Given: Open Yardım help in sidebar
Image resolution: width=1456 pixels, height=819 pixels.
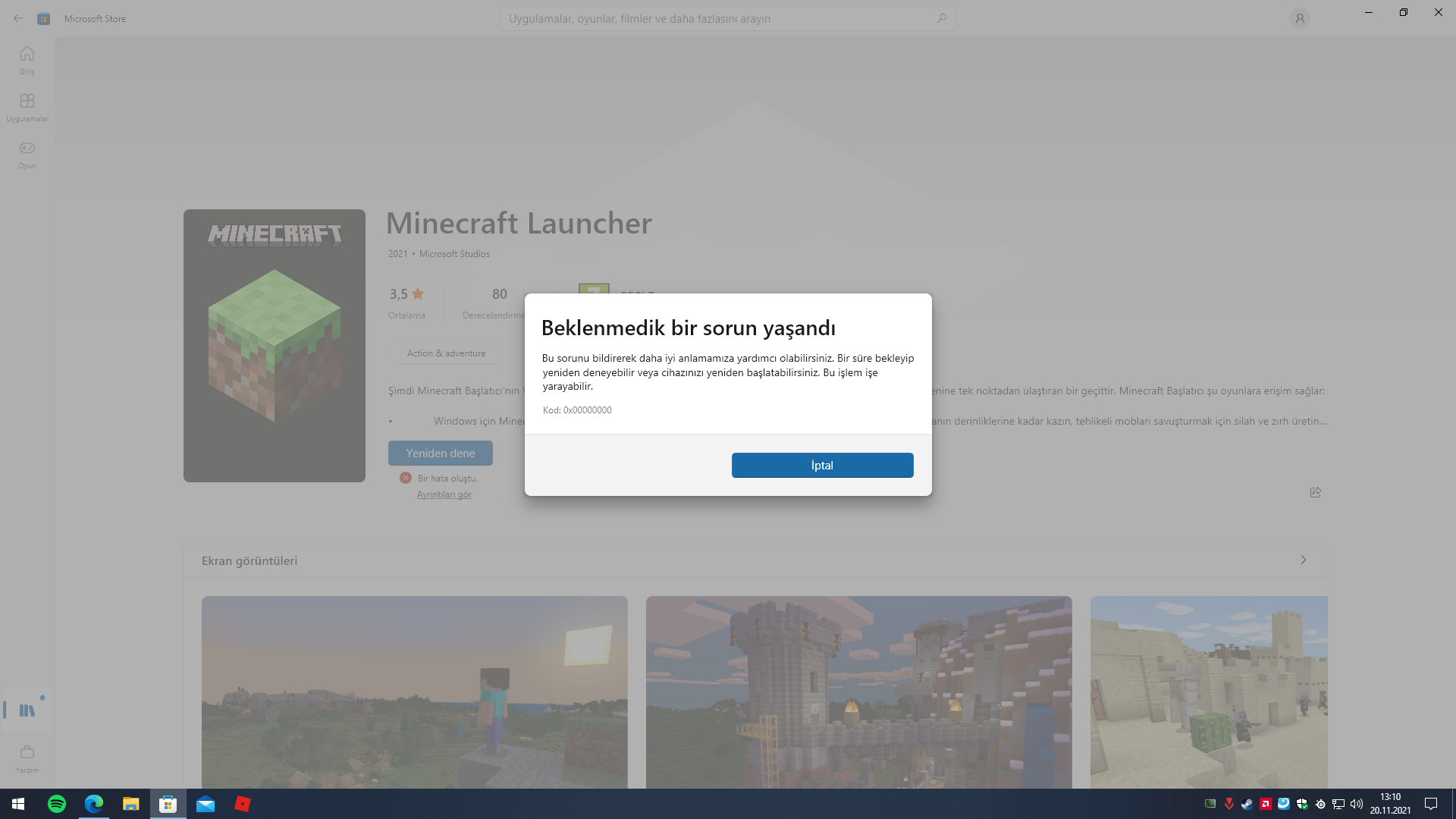Looking at the screenshot, I should point(27,758).
